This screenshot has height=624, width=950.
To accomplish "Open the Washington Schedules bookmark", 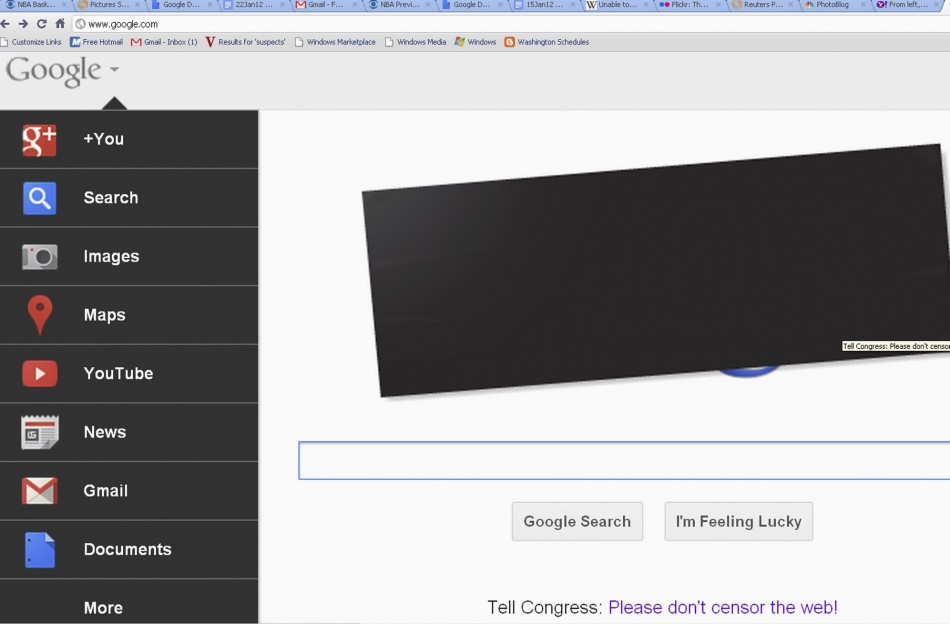I will click(547, 42).
